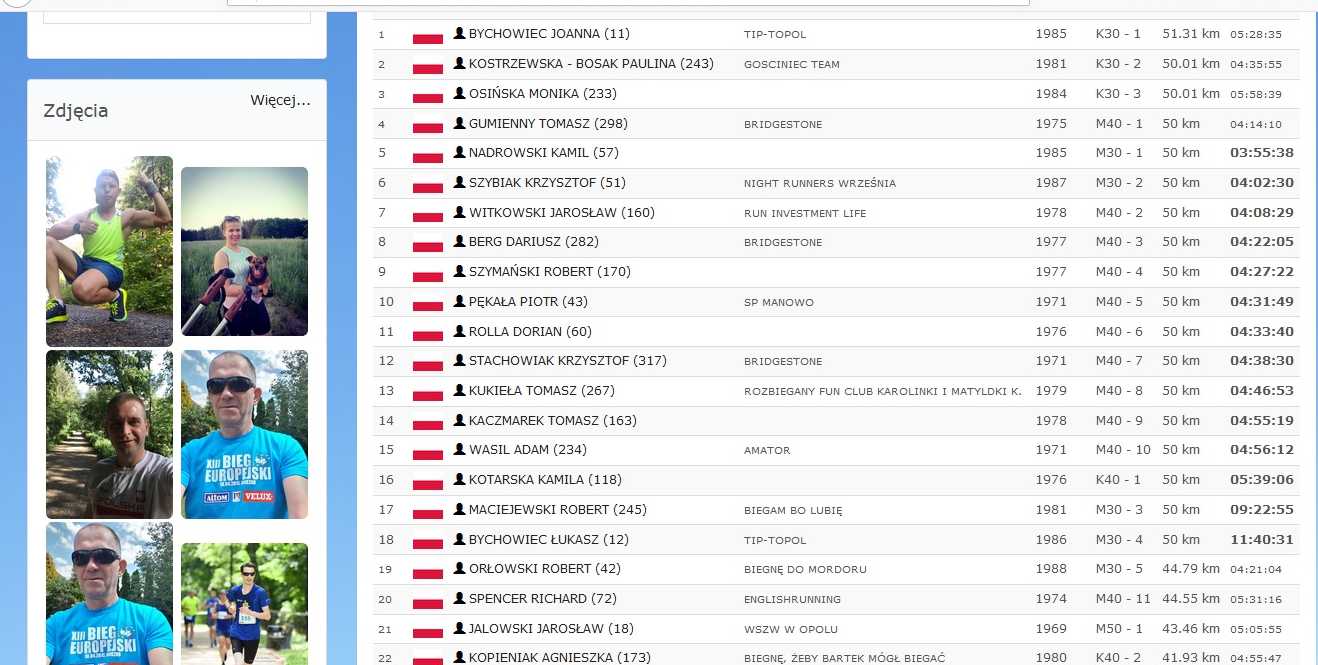Open photo of woman with dog in field
Image resolution: width=1318 pixels, height=665 pixels.
click(x=244, y=251)
